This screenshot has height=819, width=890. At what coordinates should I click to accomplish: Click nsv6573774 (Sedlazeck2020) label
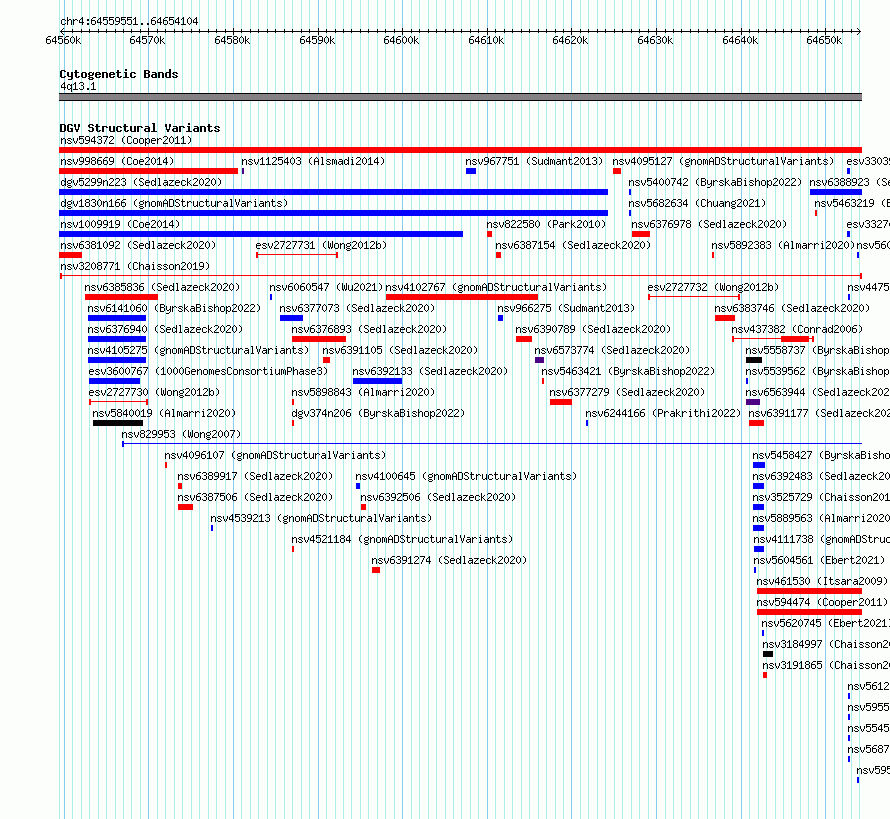tap(612, 350)
